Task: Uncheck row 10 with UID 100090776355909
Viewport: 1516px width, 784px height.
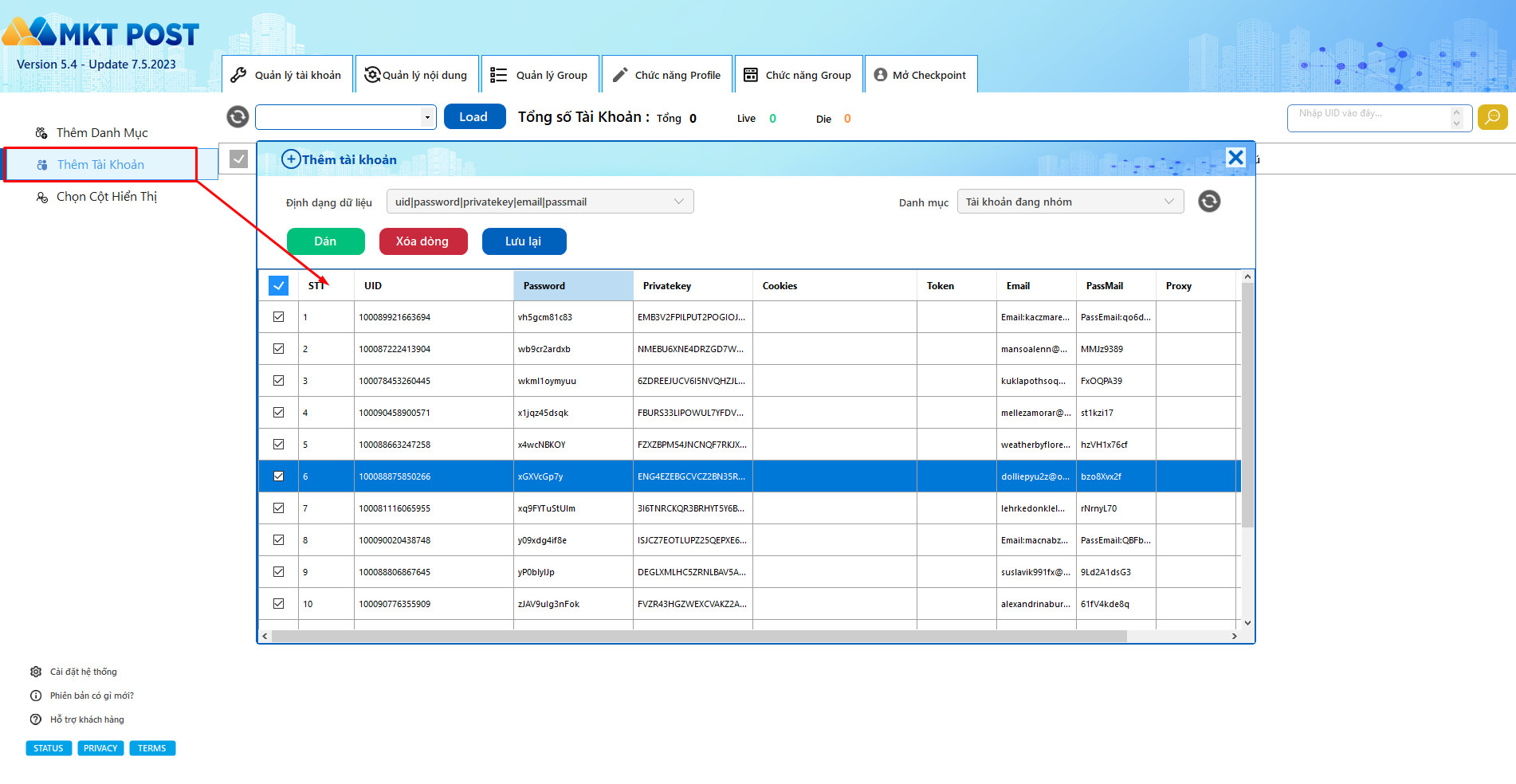Action: (278, 603)
